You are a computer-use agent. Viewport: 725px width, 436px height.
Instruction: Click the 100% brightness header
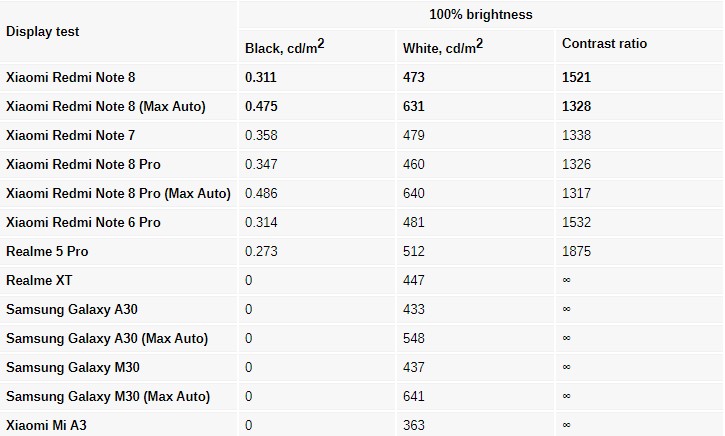480,15
